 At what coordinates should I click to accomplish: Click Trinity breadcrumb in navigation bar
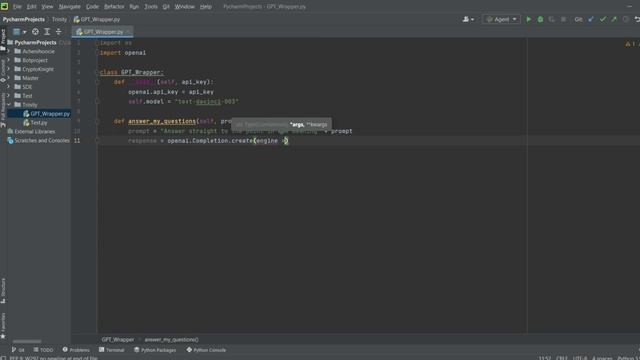click(x=59, y=19)
